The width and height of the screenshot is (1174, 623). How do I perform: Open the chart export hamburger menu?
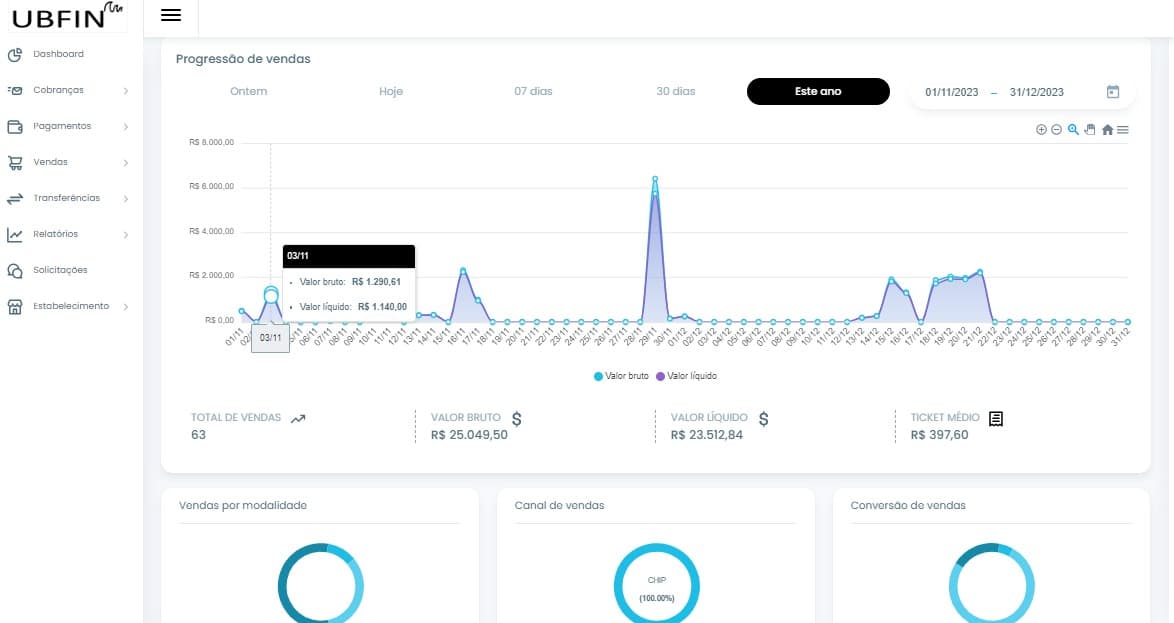1123,130
